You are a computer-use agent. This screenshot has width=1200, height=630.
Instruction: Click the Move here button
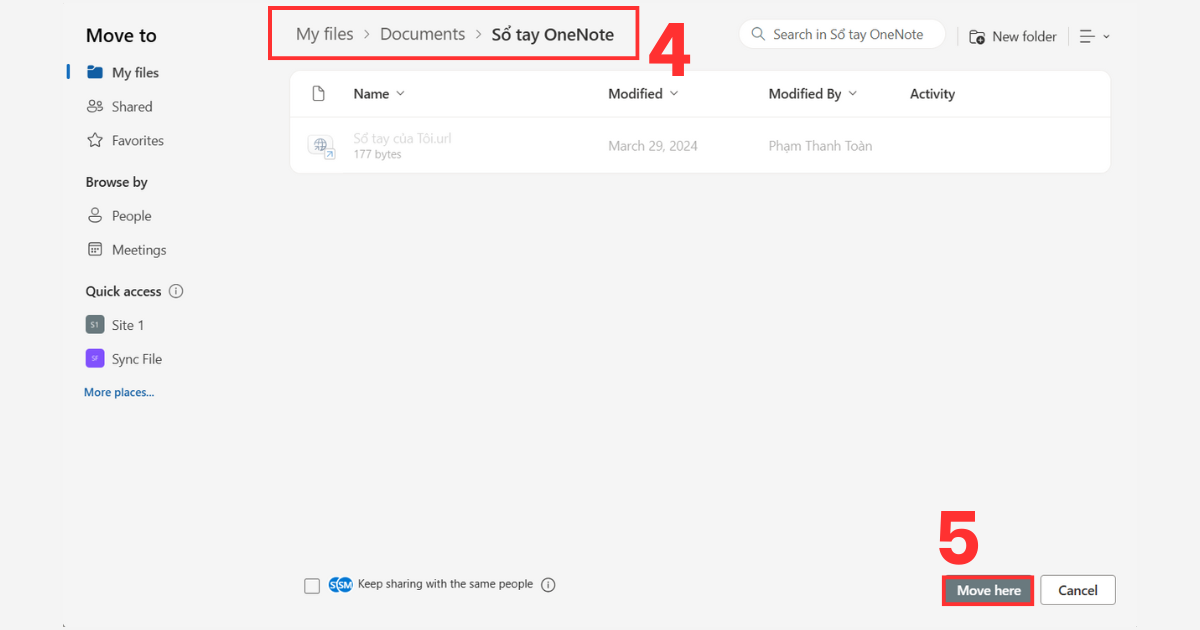click(x=987, y=590)
